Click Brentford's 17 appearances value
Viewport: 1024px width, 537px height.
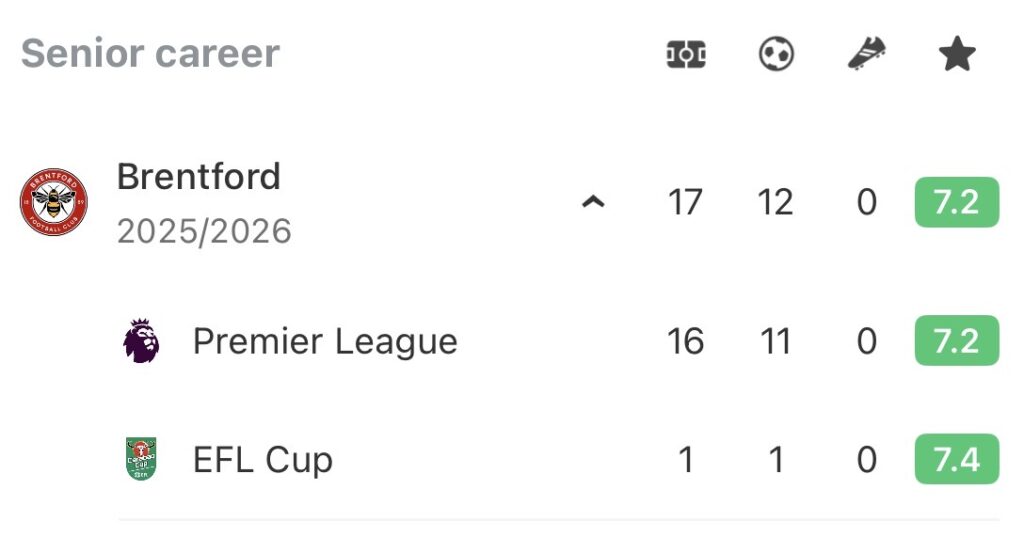686,203
